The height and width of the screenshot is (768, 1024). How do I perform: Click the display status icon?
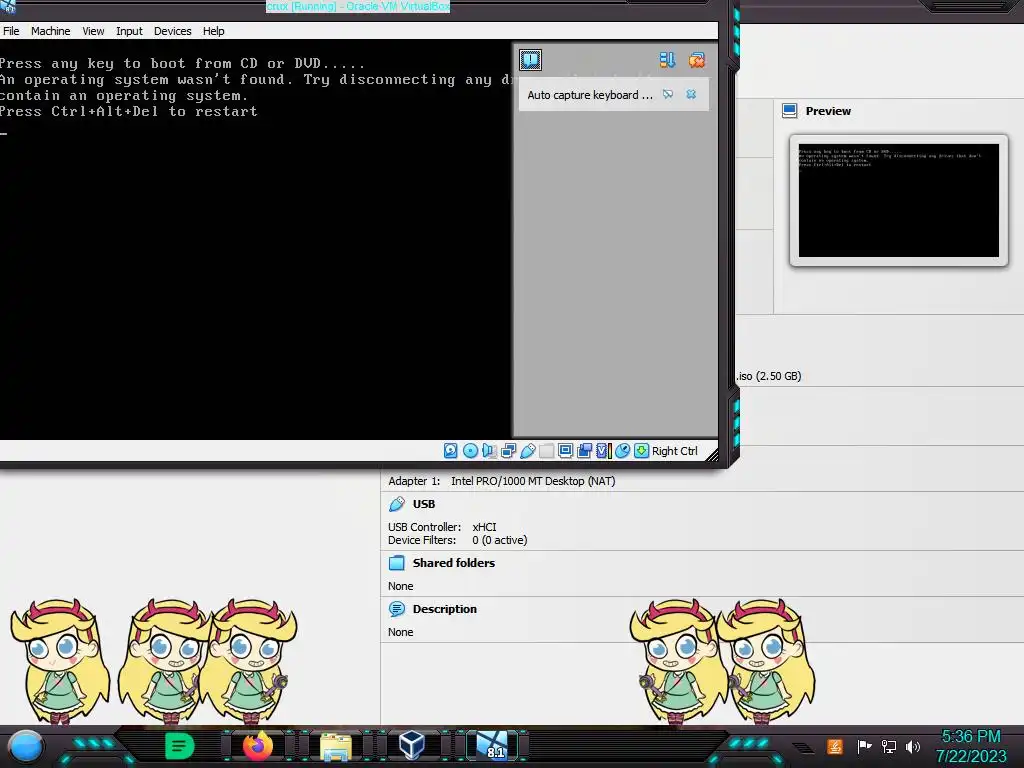[x=566, y=451]
